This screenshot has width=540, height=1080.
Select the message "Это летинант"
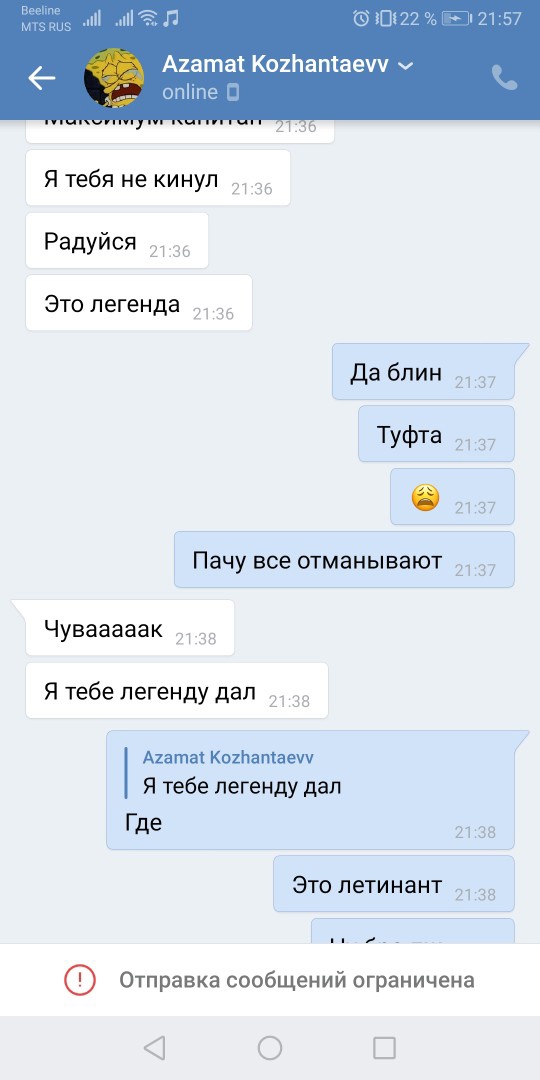coord(394,884)
